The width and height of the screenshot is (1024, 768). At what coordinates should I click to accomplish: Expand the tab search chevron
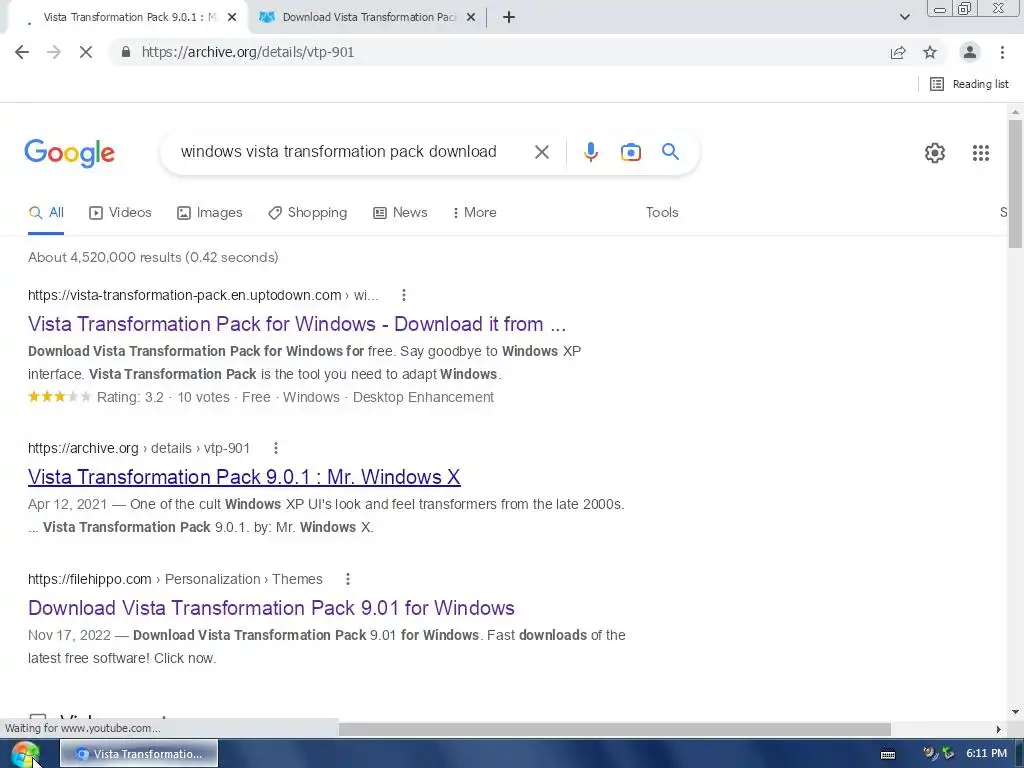[x=904, y=18]
